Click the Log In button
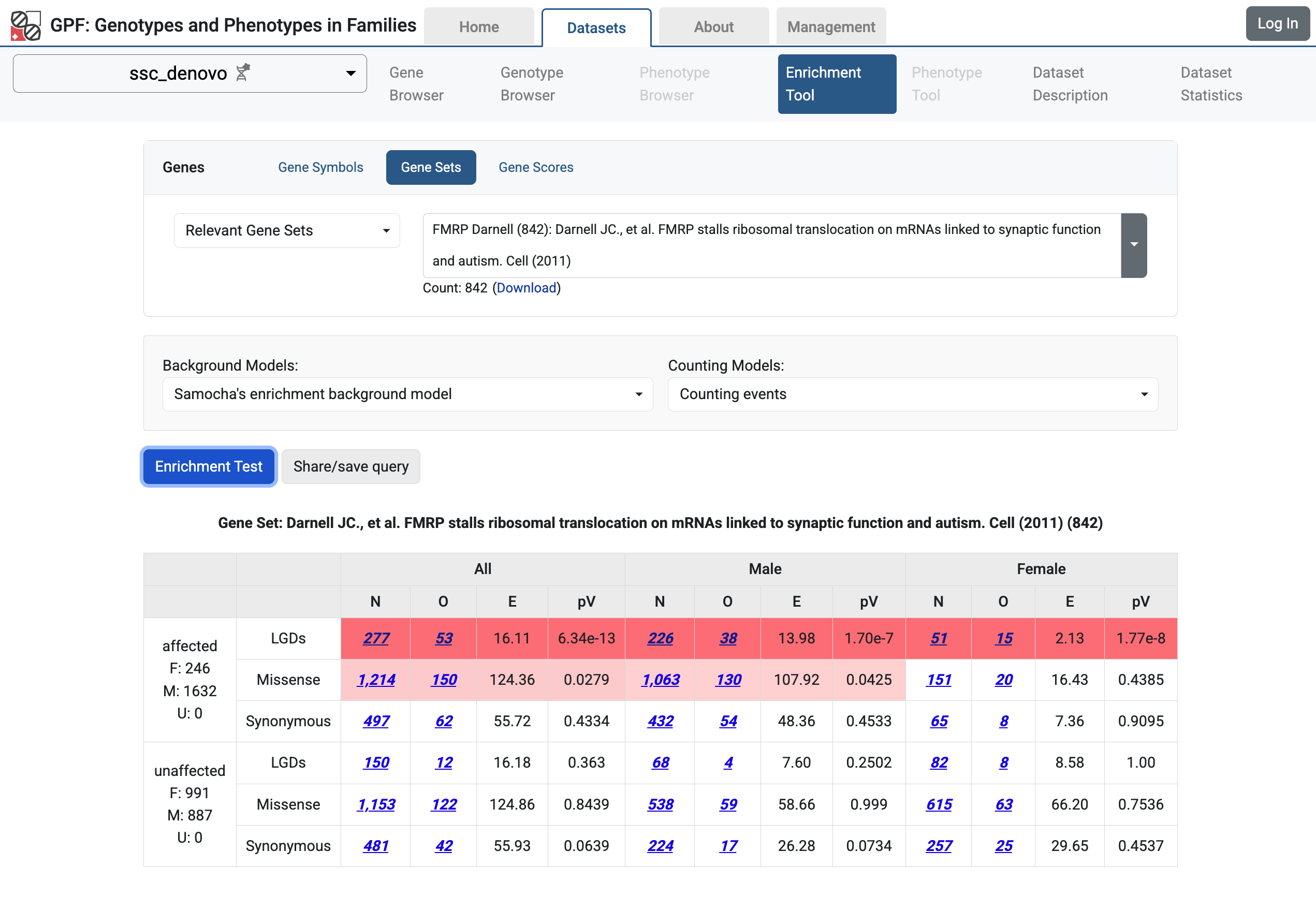1316x910 pixels. pos(1277,23)
